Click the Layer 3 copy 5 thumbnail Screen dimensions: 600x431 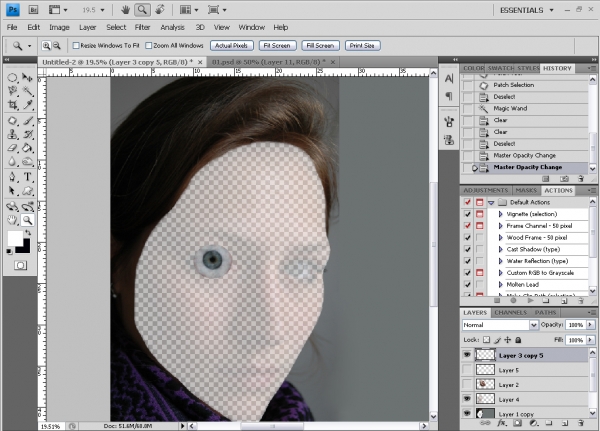[x=485, y=355]
